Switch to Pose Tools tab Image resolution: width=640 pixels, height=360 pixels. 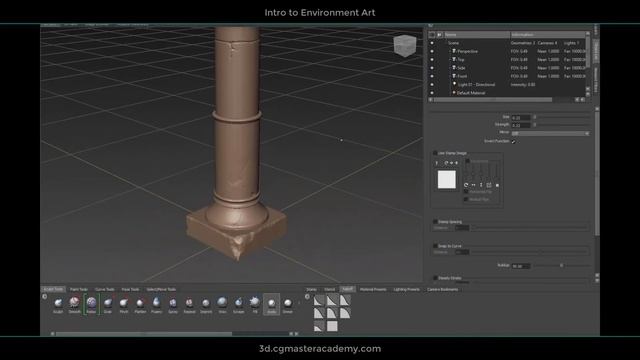click(x=130, y=289)
